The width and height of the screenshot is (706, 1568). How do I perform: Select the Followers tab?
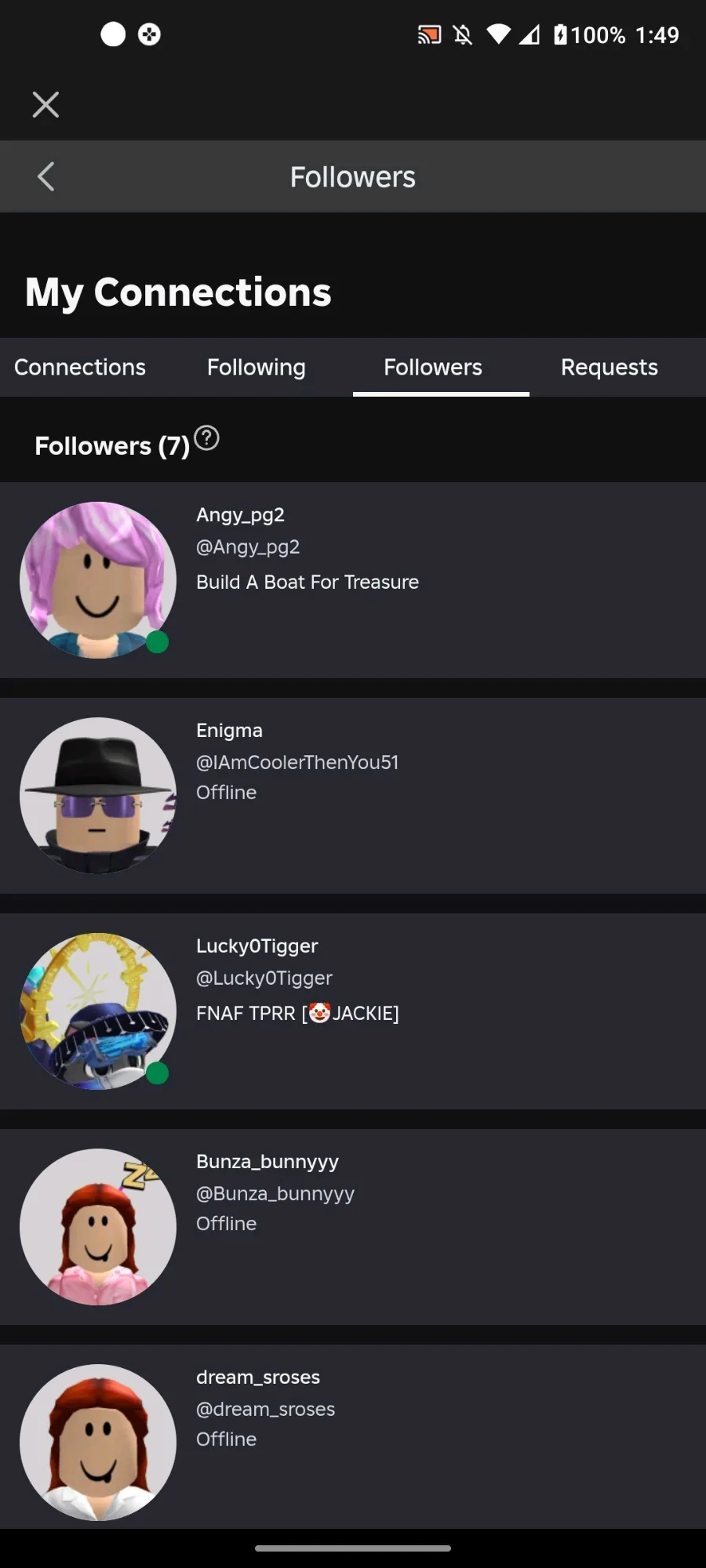coord(433,367)
